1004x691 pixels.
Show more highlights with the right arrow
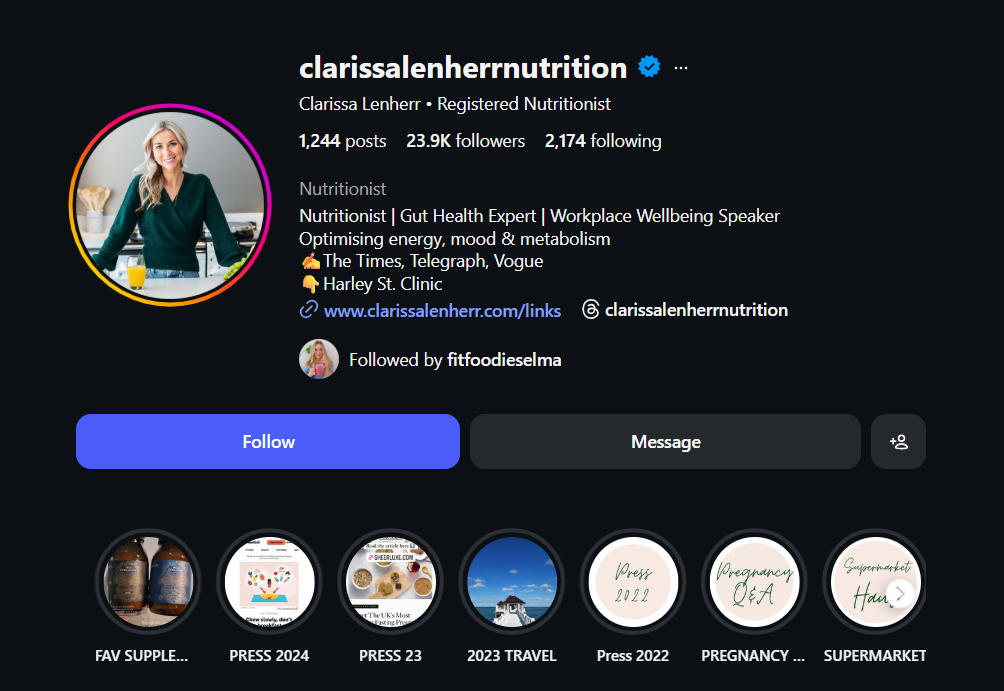point(900,594)
